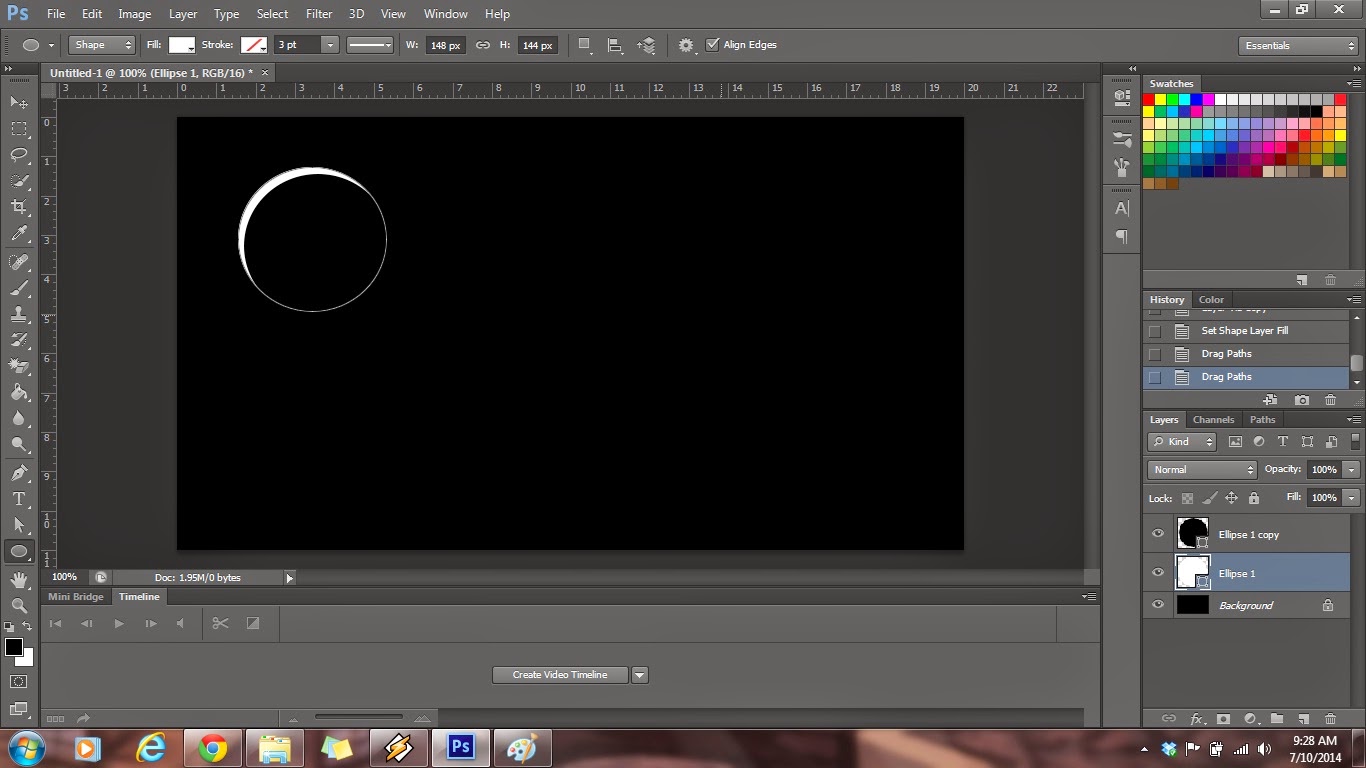Open the Filter menu
Screen dimensions: 1366x768
(x=319, y=14)
